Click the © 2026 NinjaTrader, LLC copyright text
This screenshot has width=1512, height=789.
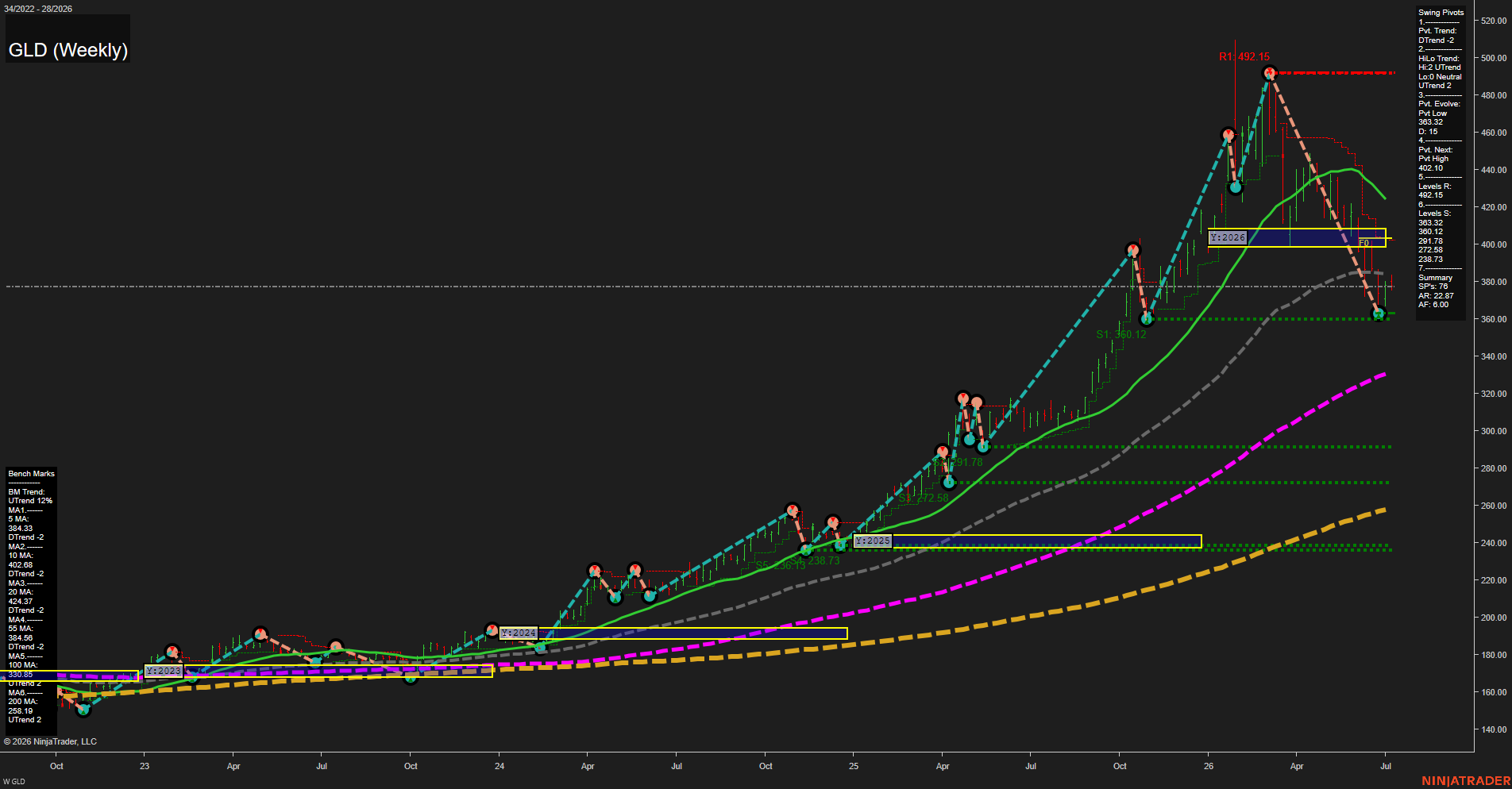50,741
